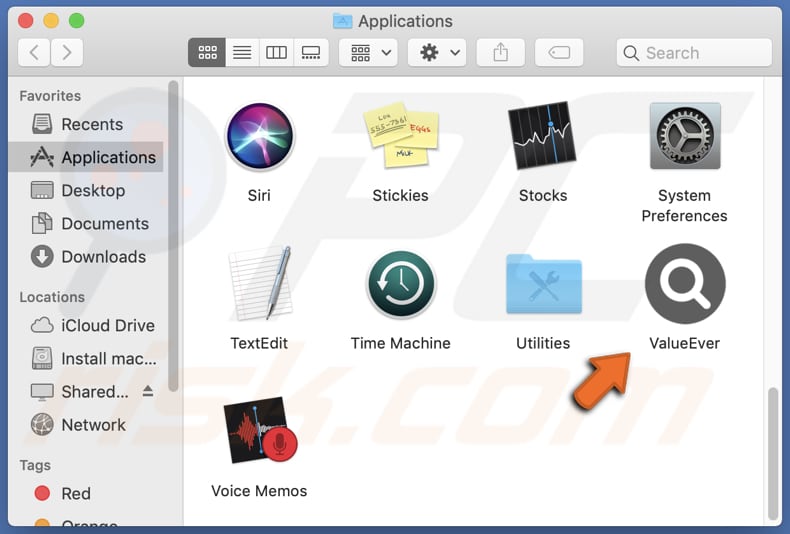Open the gear action menu
This screenshot has width=790, height=534.
(x=437, y=52)
